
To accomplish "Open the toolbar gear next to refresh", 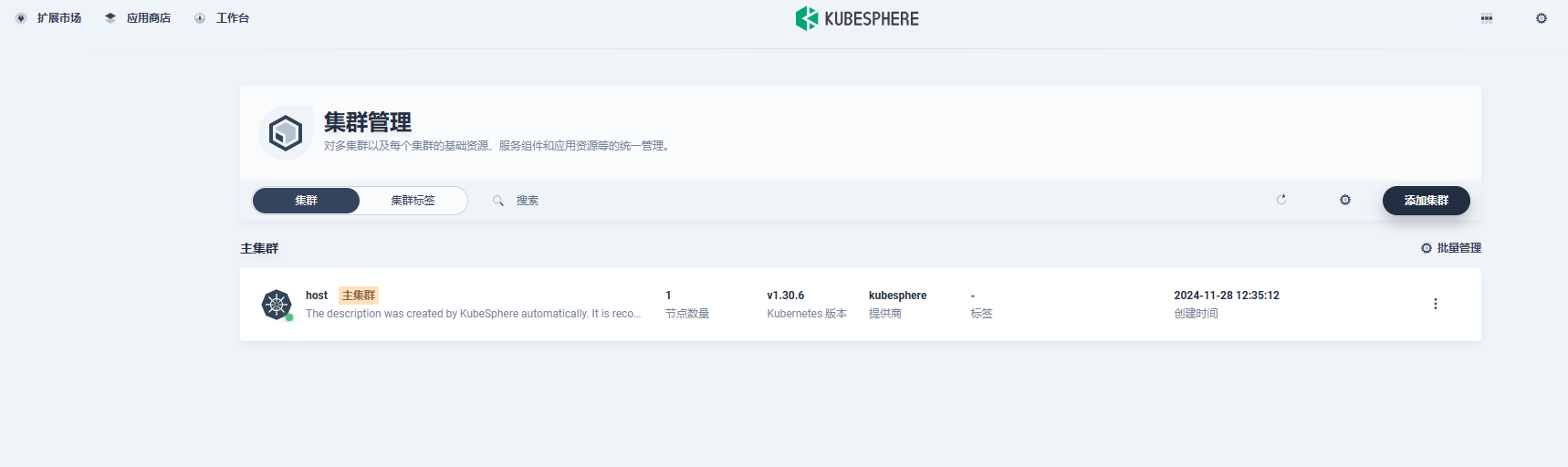I will click(1345, 200).
